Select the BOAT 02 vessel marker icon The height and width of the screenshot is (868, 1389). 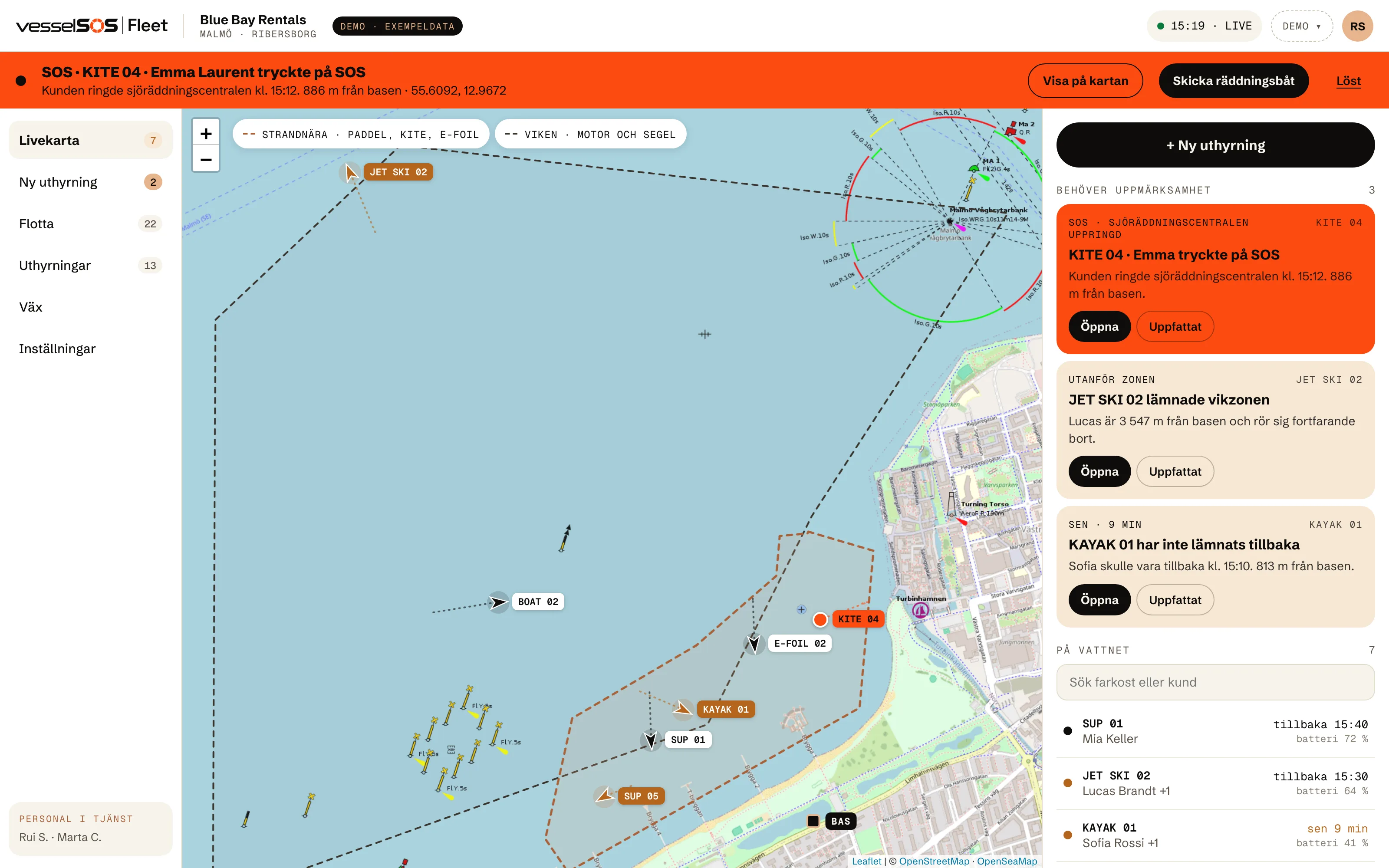(498, 602)
